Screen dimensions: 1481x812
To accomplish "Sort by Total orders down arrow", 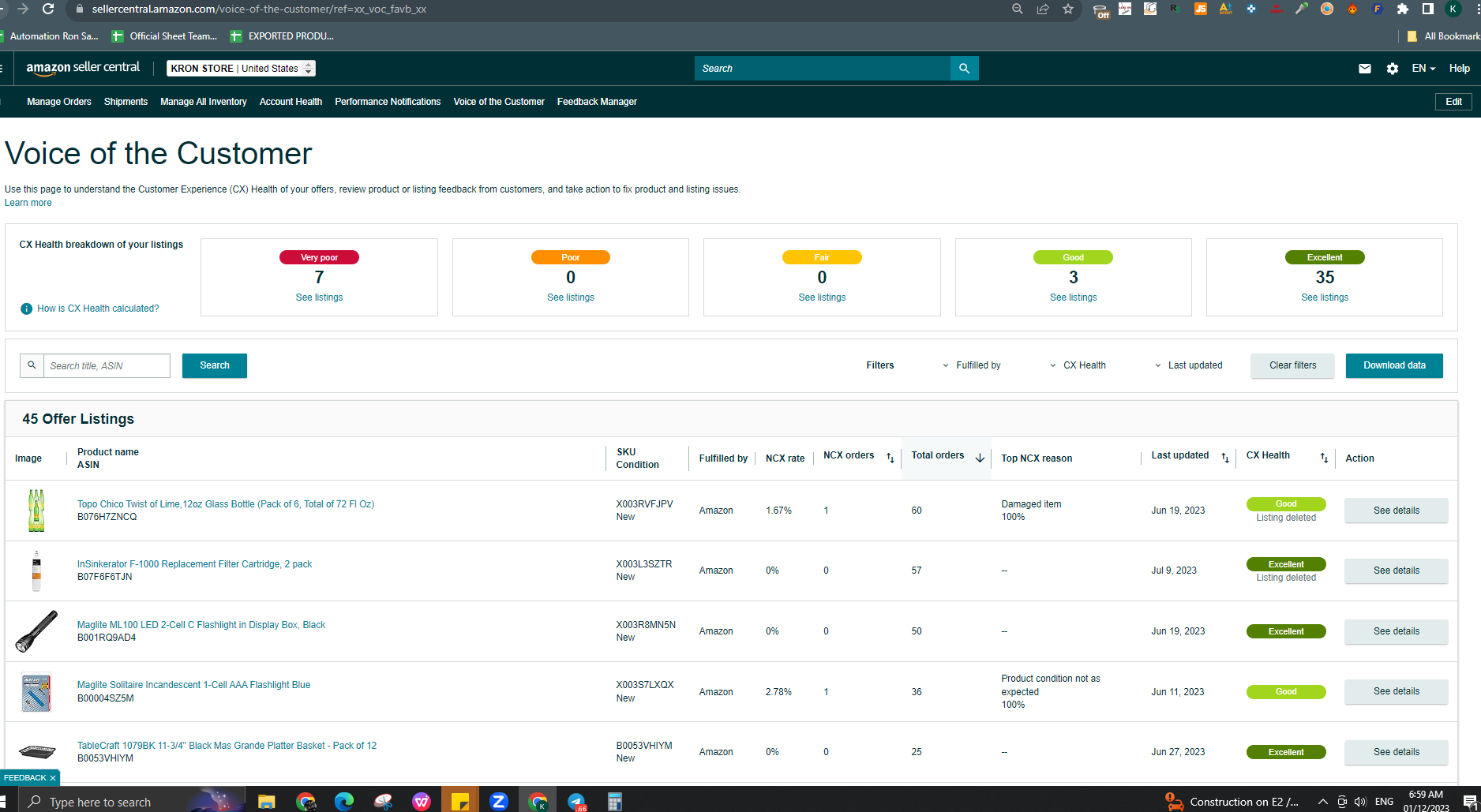I will [x=980, y=458].
